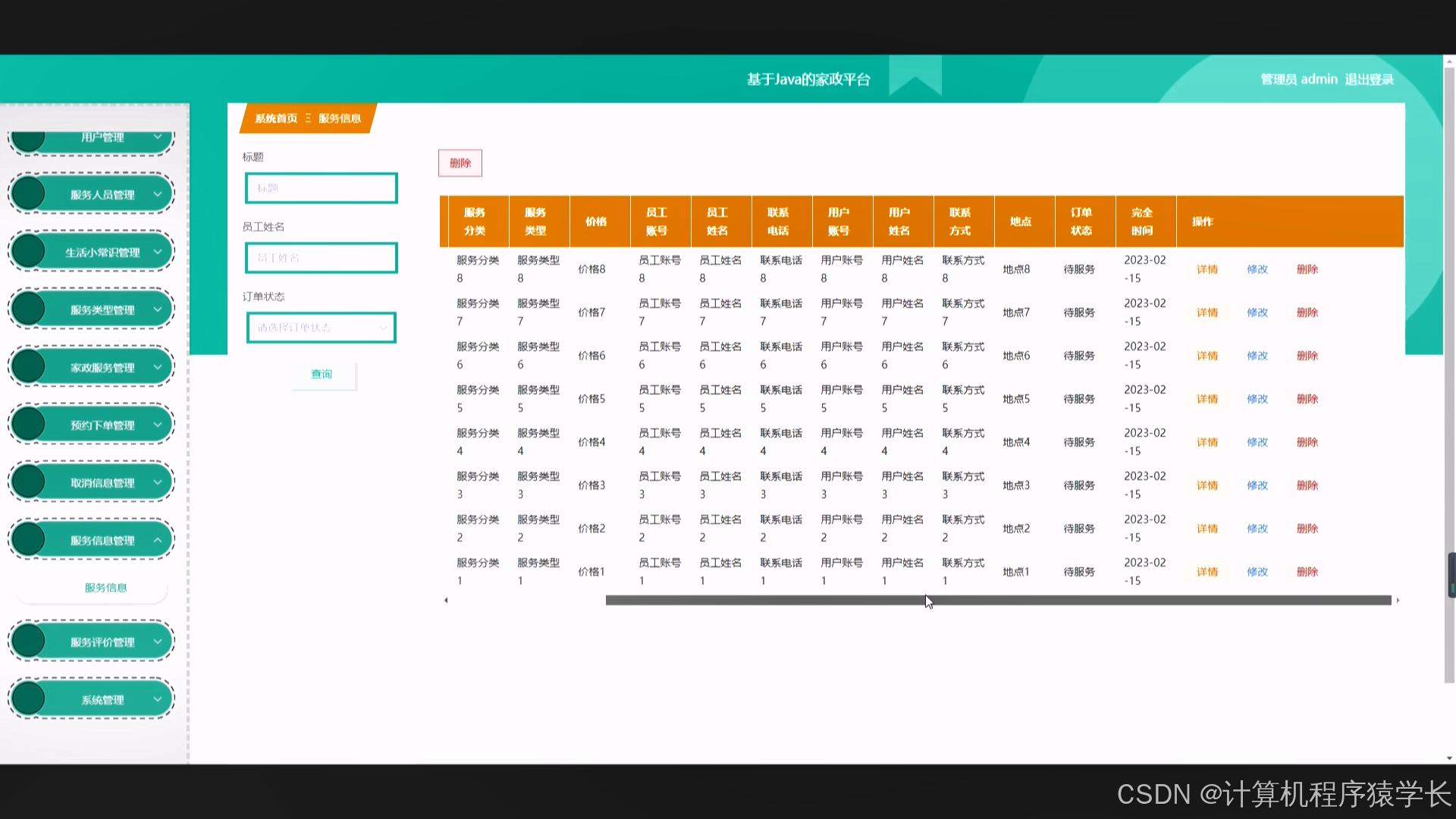Click the round icon beside 家政服务管理
This screenshot has width=1456, height=819.
[x=29, y=367]
